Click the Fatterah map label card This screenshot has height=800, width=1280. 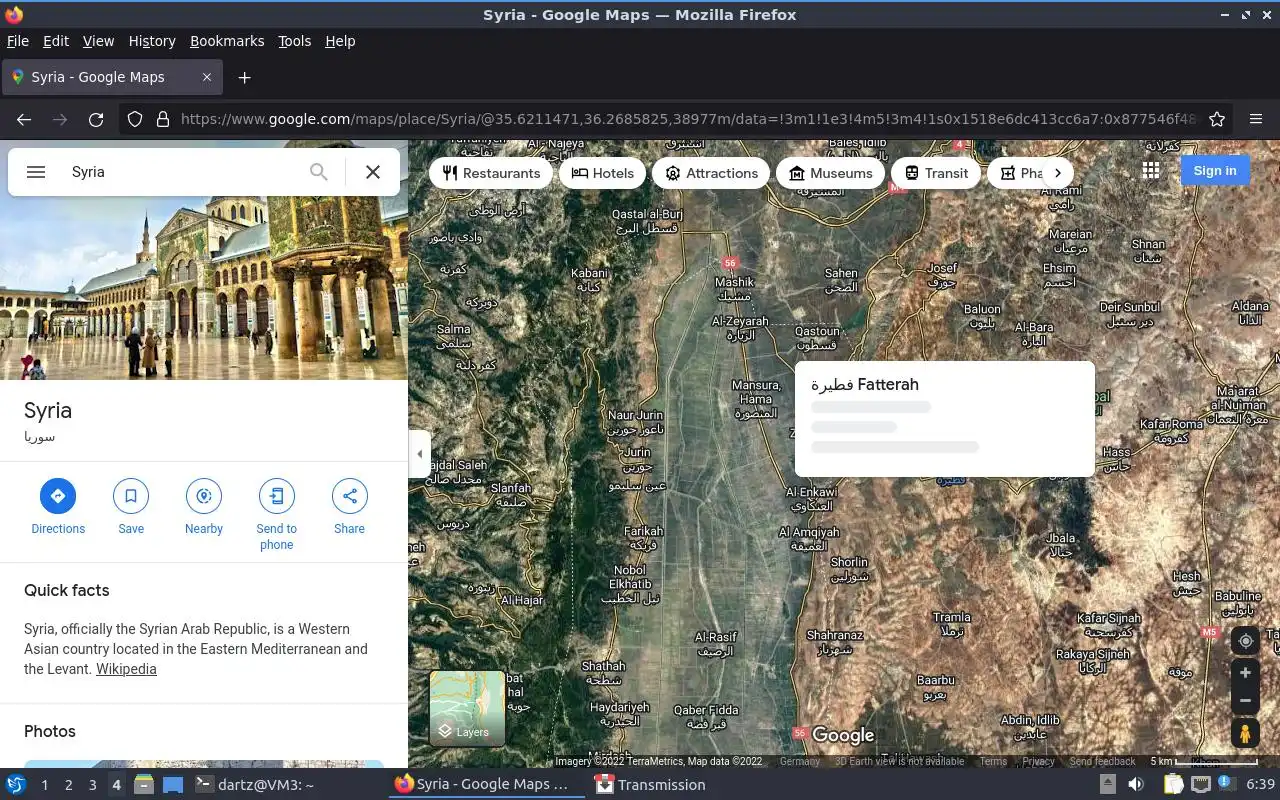pos(945,418)
